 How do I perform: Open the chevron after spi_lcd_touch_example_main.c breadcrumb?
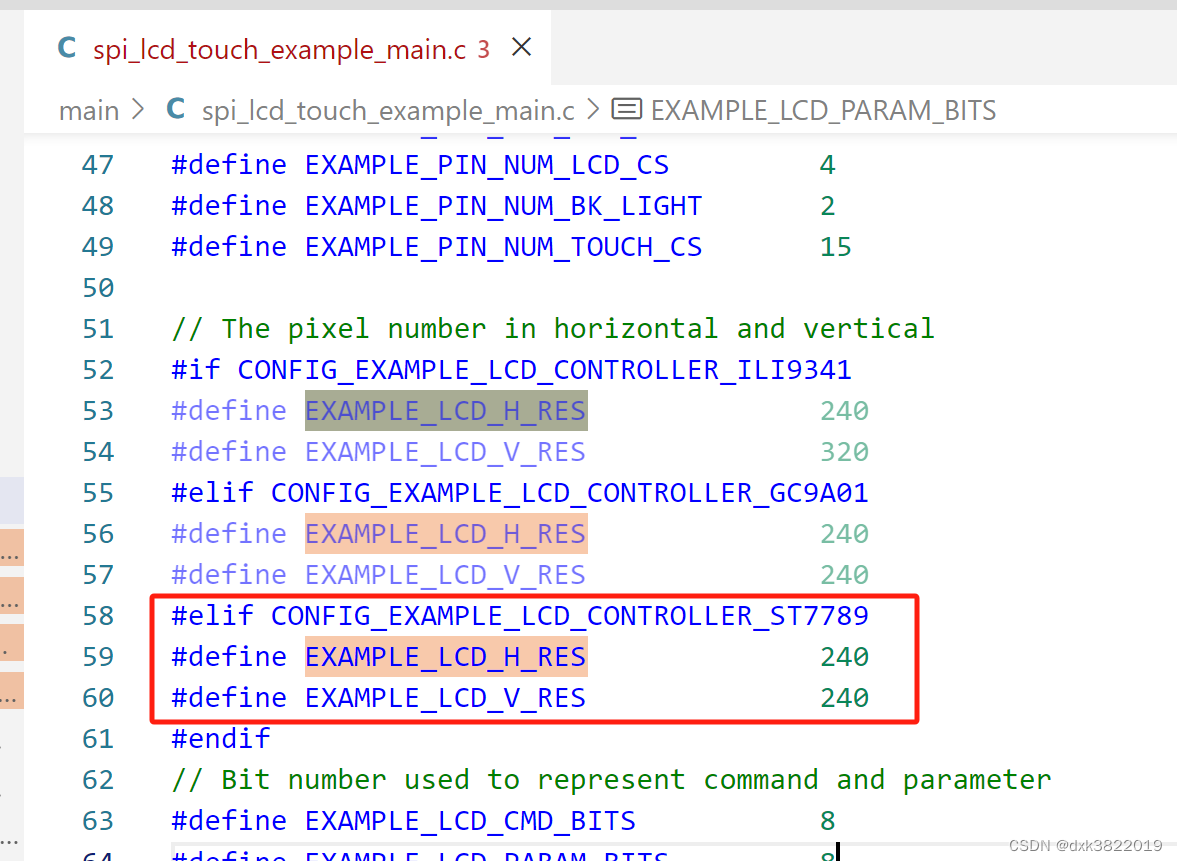point(593,110)
